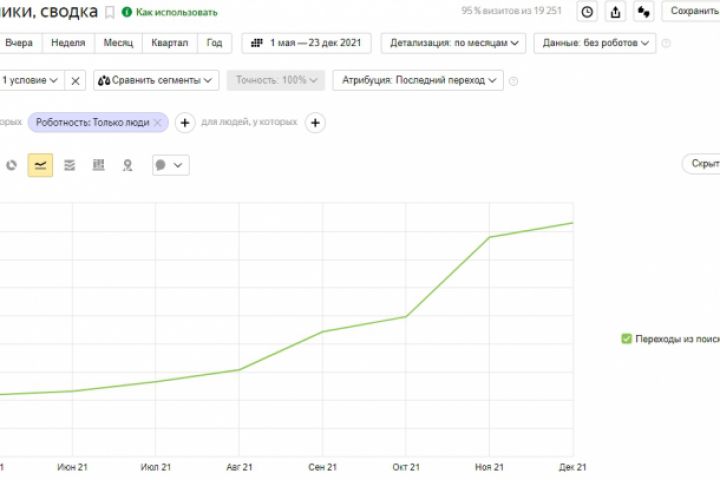
Task: Select the Квартал period tab
Action: coord(169,43)
